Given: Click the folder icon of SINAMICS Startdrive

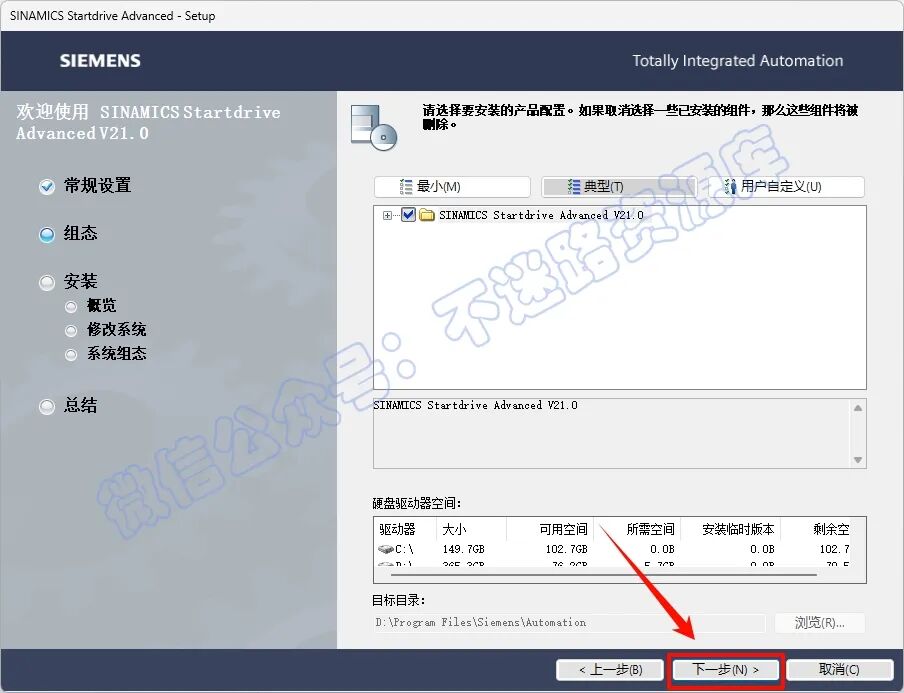Looking at the screenshot, I should coord(427,215).
